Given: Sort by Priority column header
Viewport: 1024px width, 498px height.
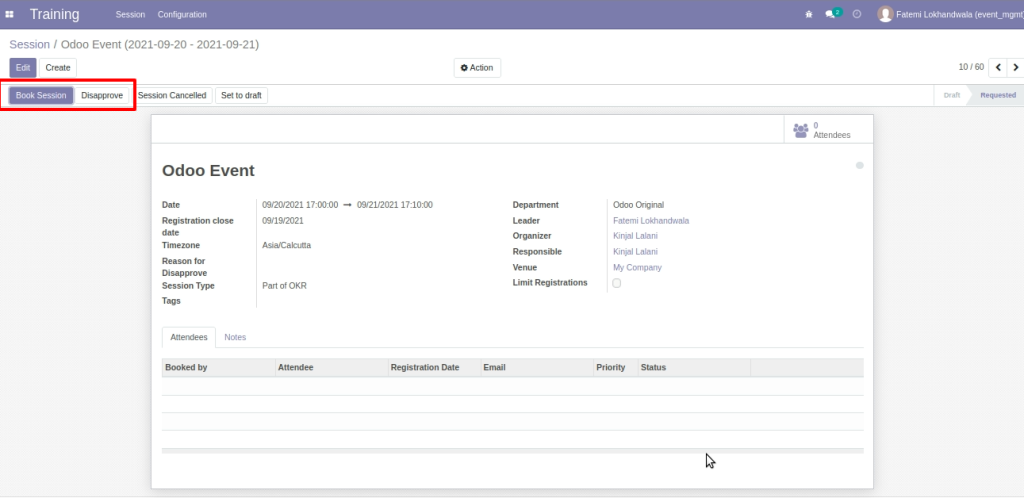Looking at the screenshot, I should click(x=615, y=367).
